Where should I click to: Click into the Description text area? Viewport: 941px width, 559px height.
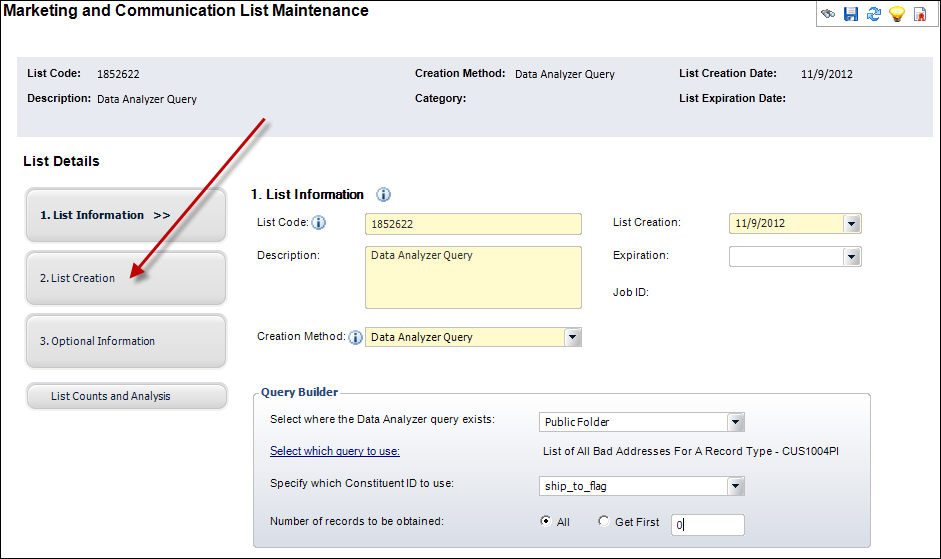point(473,277)
